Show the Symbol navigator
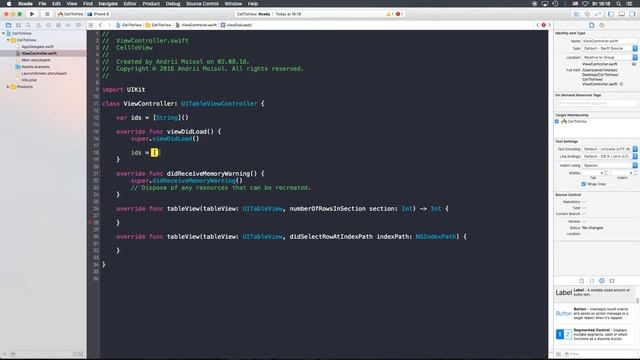 click(18, 25)
